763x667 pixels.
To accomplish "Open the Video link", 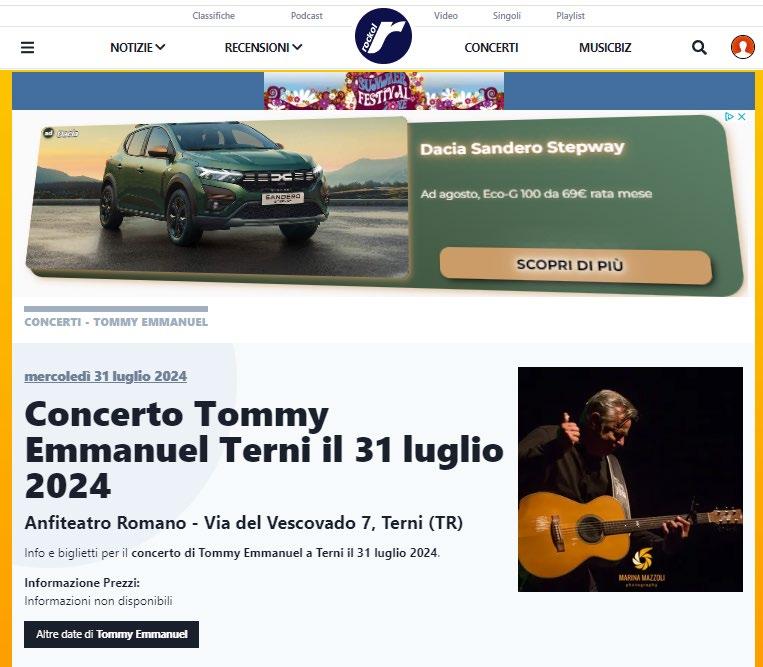I will coord(446,16).
